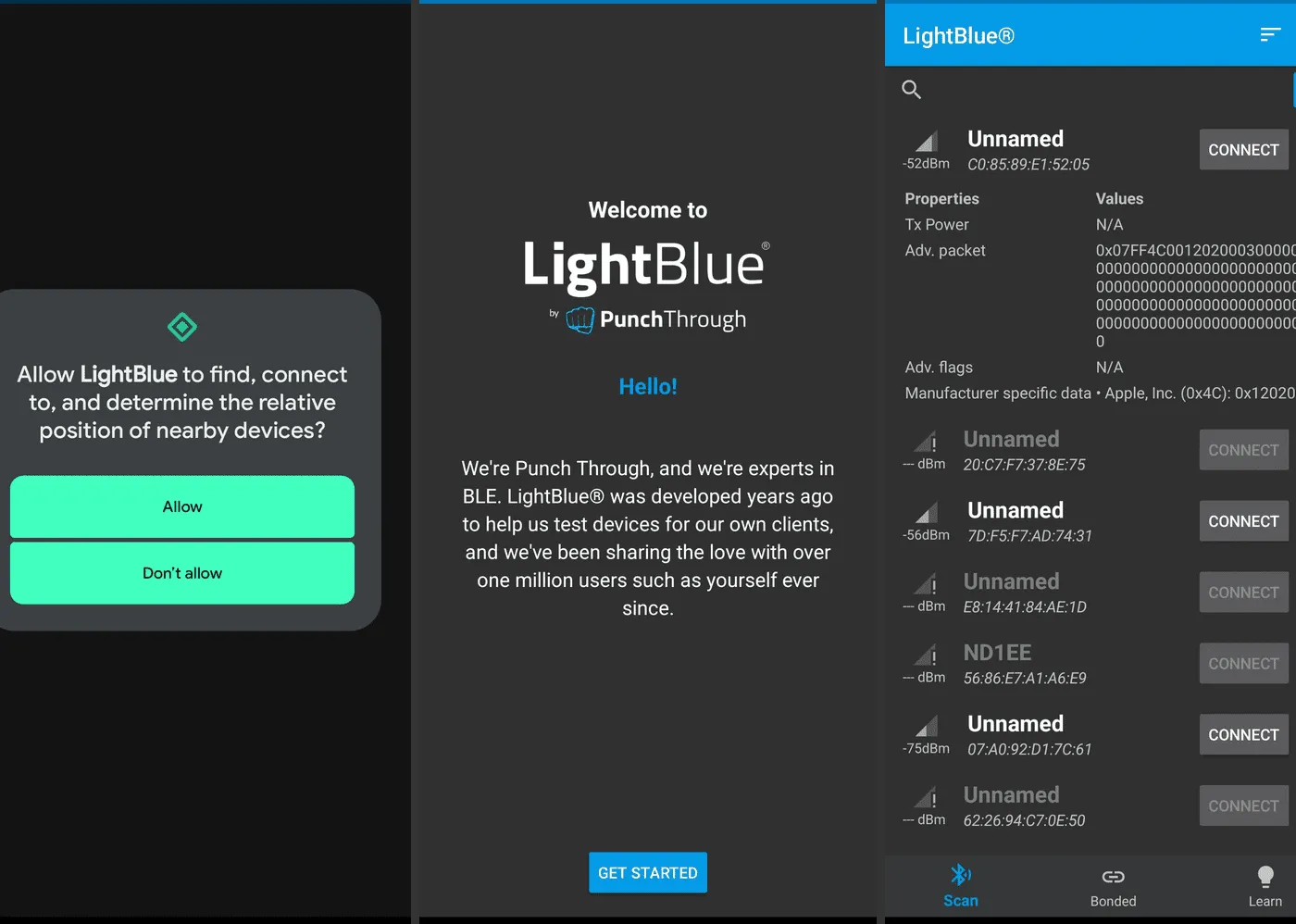Switch to the Bonded tab

[x=1113, y=886]
